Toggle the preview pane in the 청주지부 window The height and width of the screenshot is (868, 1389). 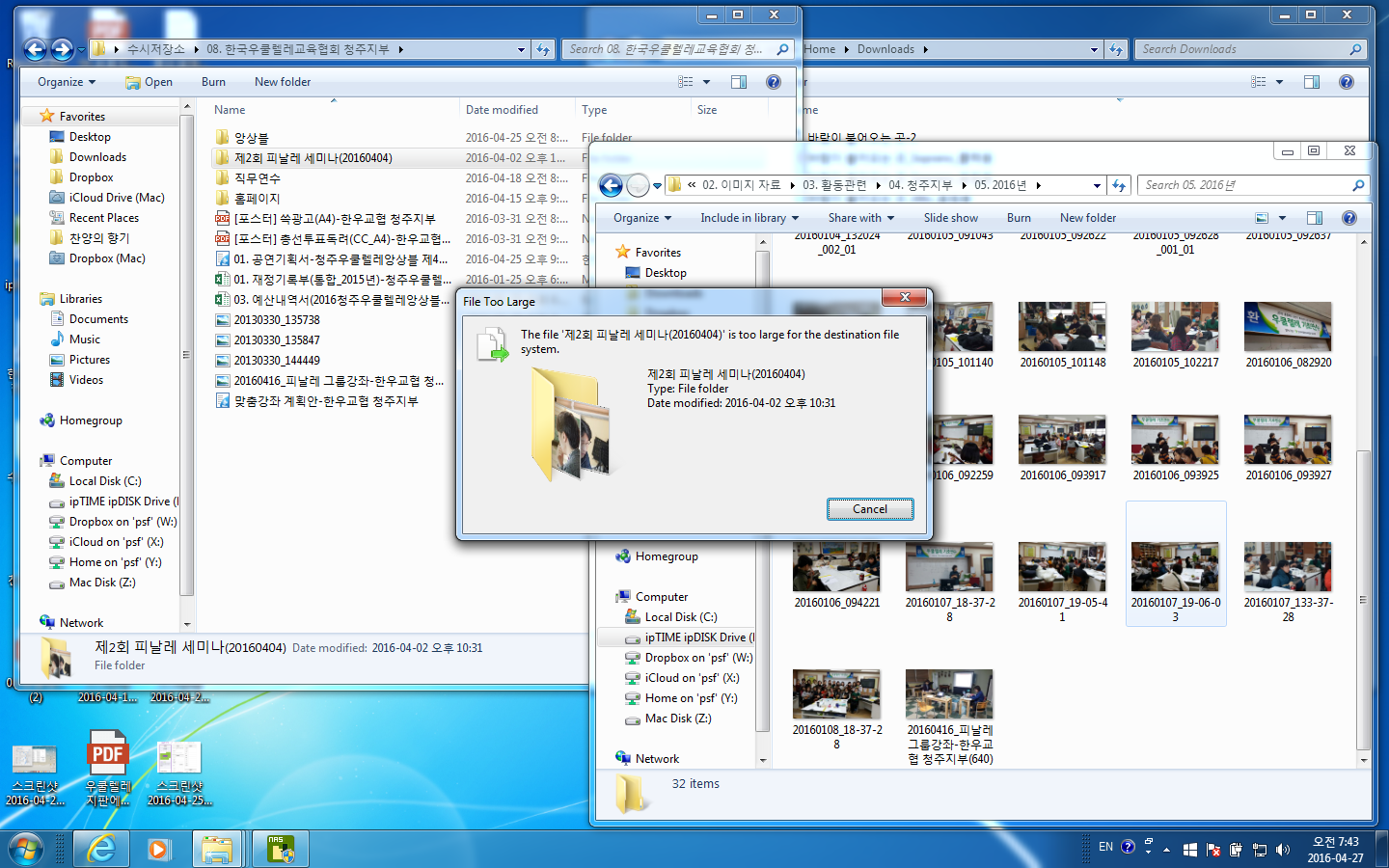pos(739,82)
